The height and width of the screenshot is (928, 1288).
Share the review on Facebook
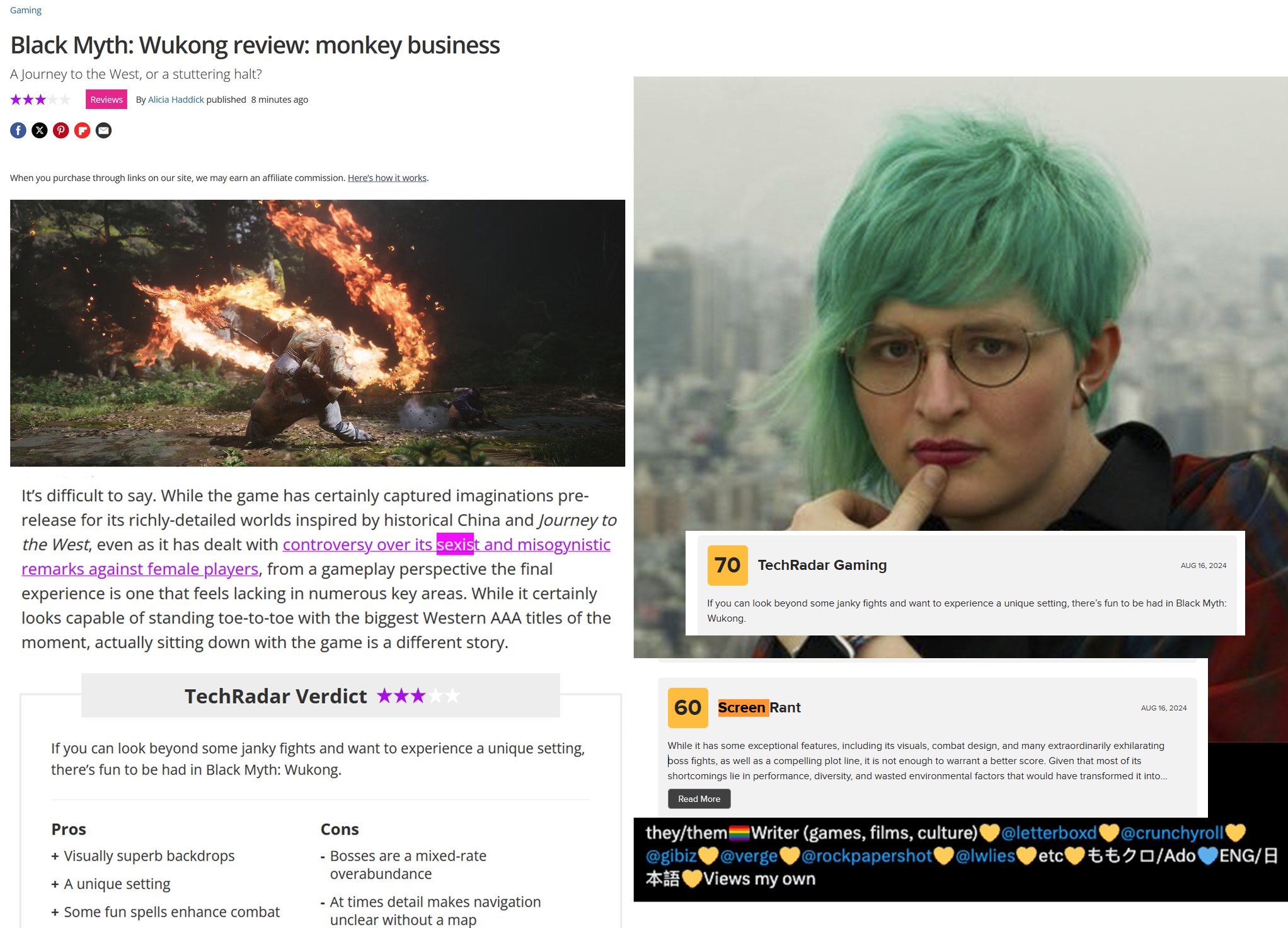(x=18, y=130)
